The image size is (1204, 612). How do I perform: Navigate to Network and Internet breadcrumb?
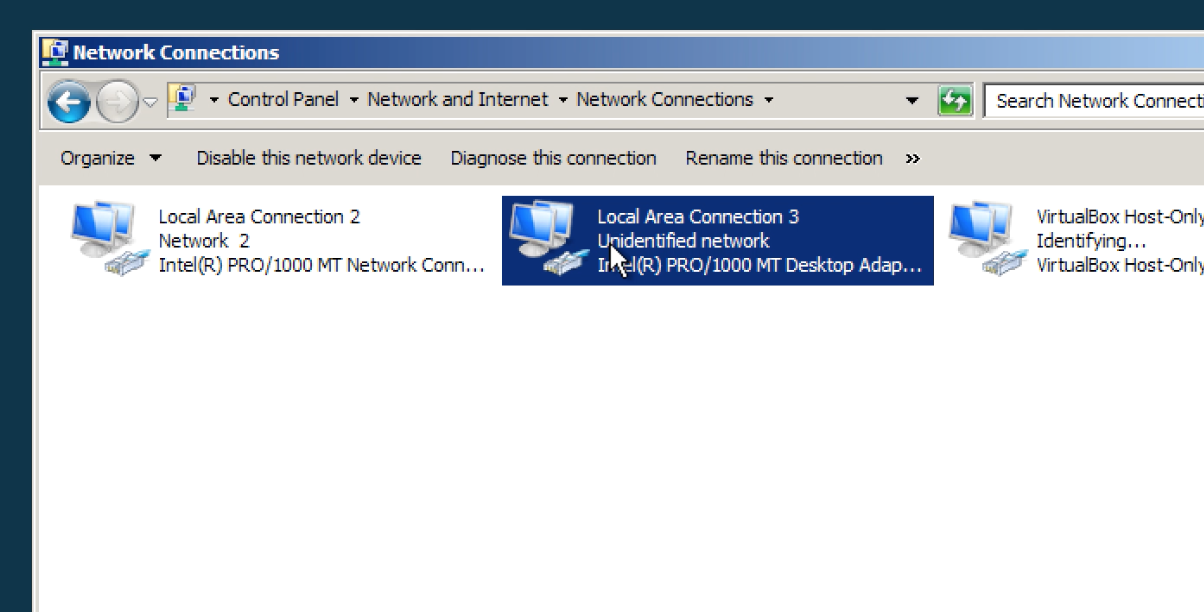click(x=458, y=100)
